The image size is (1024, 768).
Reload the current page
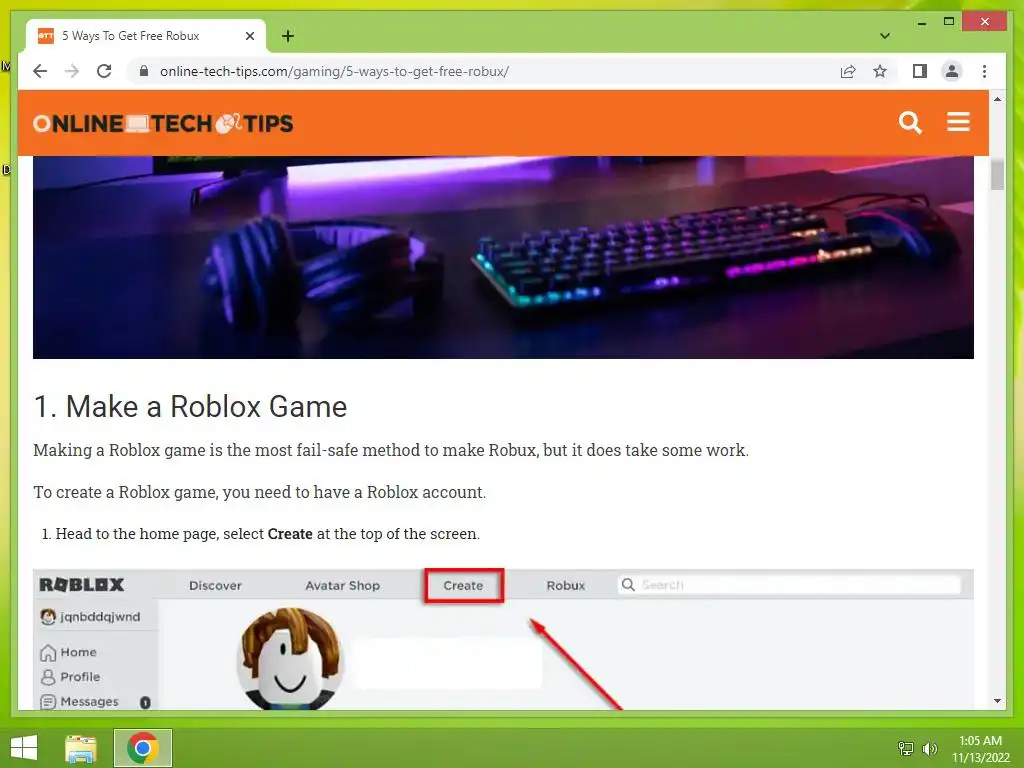pyautogui.click(x=104, y=71)
